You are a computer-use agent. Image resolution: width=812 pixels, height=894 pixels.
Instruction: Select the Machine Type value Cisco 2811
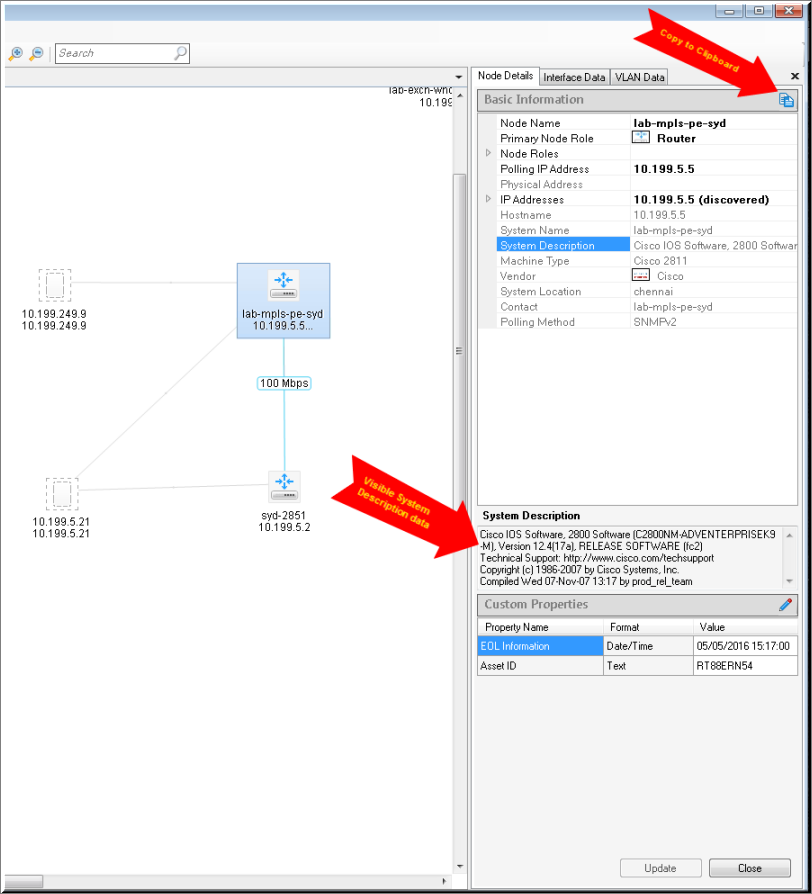pos(660,261)
